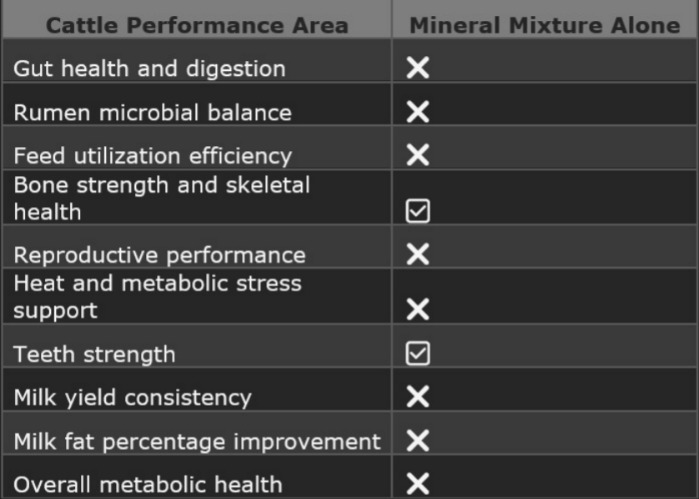Select the Feed utilization efficiency label
The image size is (699, 499).
point(152,156)
